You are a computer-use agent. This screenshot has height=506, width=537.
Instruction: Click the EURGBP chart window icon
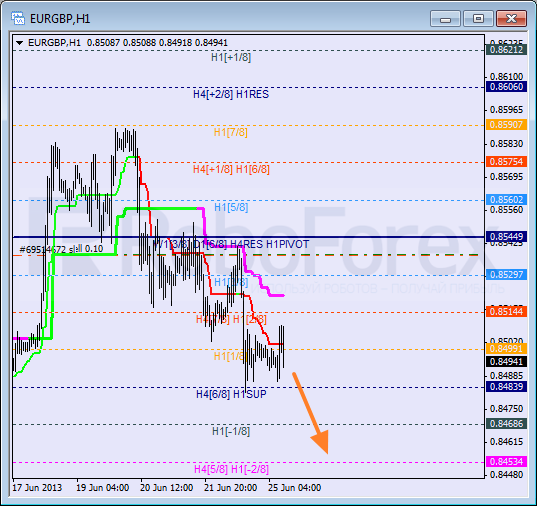pyautogui.click(x=17, y=18)
